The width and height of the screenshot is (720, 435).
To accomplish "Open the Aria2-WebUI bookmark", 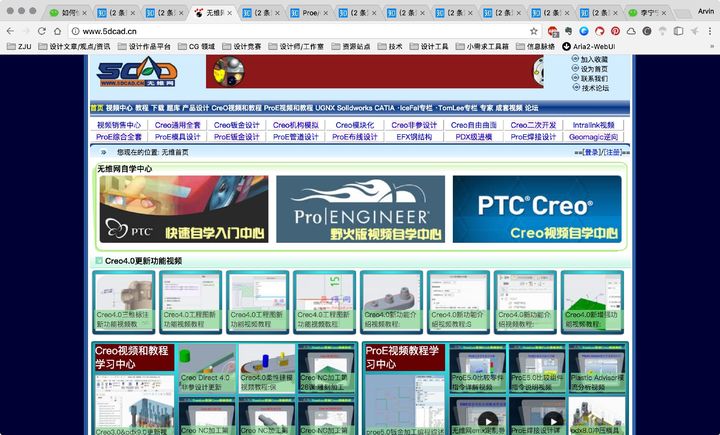I will (x=589, y=46).
